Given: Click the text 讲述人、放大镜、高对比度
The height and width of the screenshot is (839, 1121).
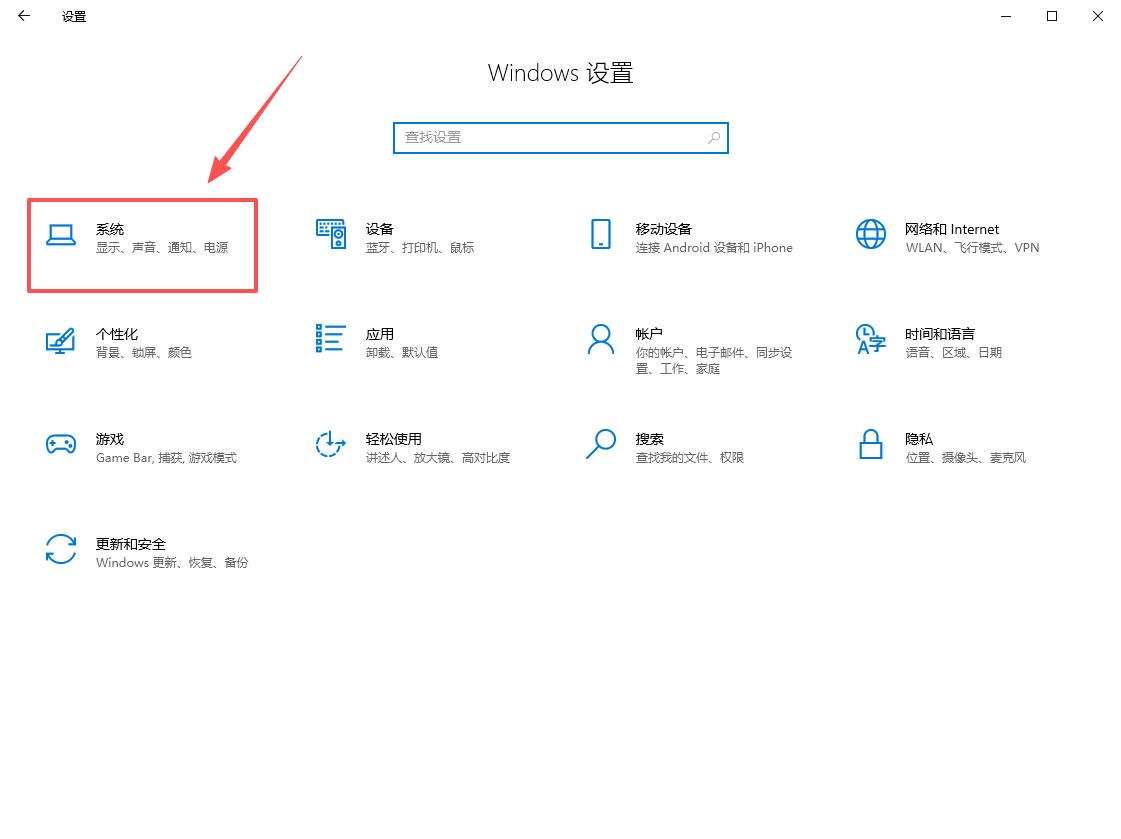Looking at the screenshot, I should pyautogui.click(x=438, y=458).
